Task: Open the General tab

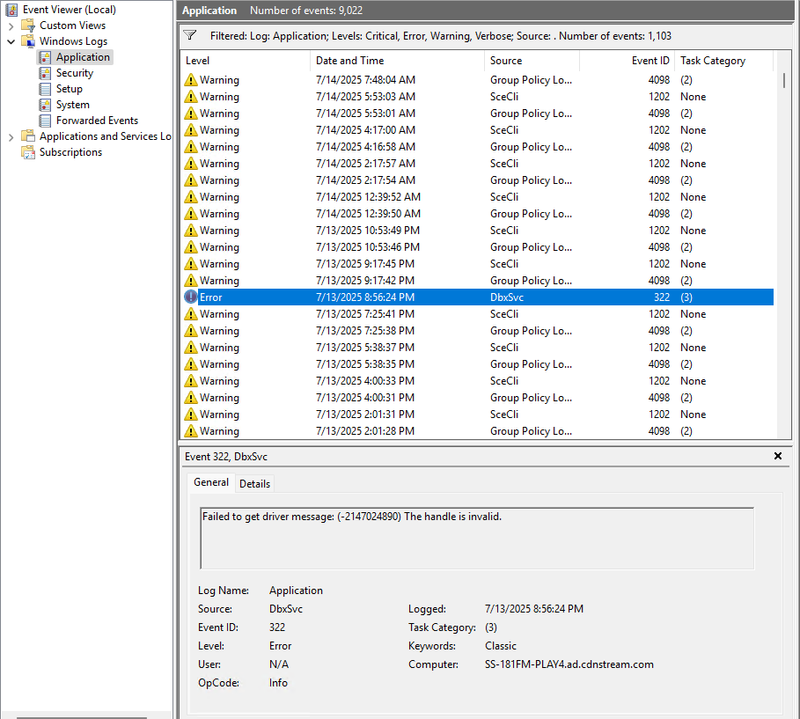Action: tap(211, 482)
